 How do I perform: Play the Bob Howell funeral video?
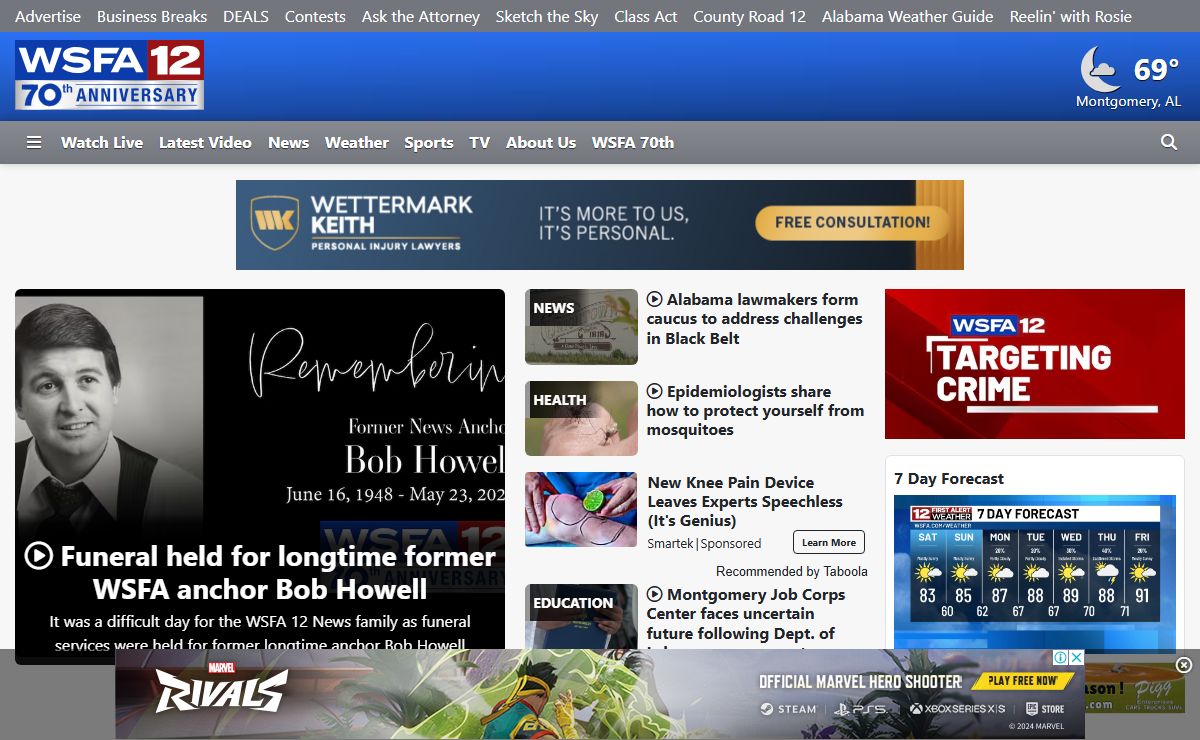(x=39, y=555)
